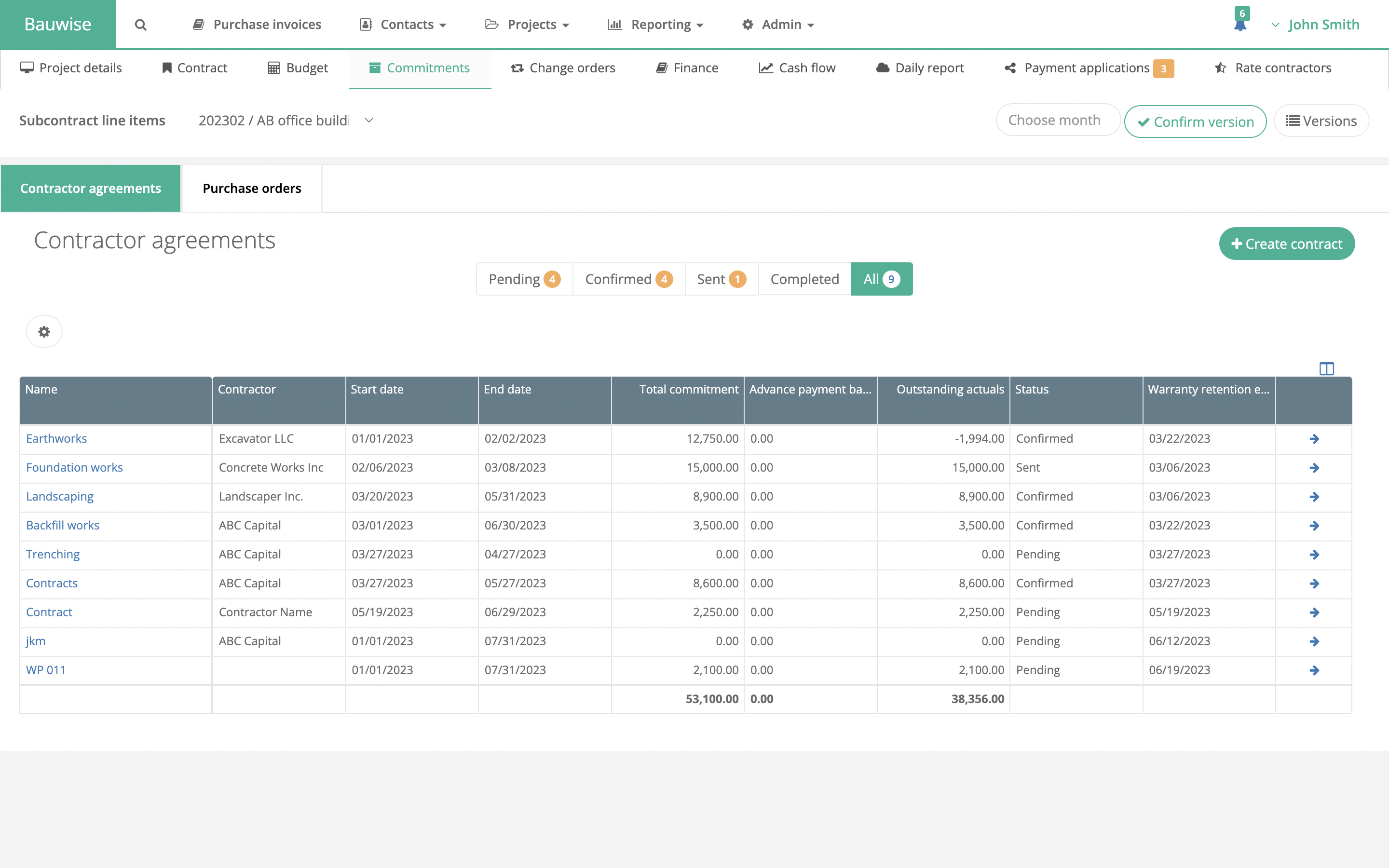
Task: Click Confirm version button
Action: pyautogui.click(x=1195, y=122)
